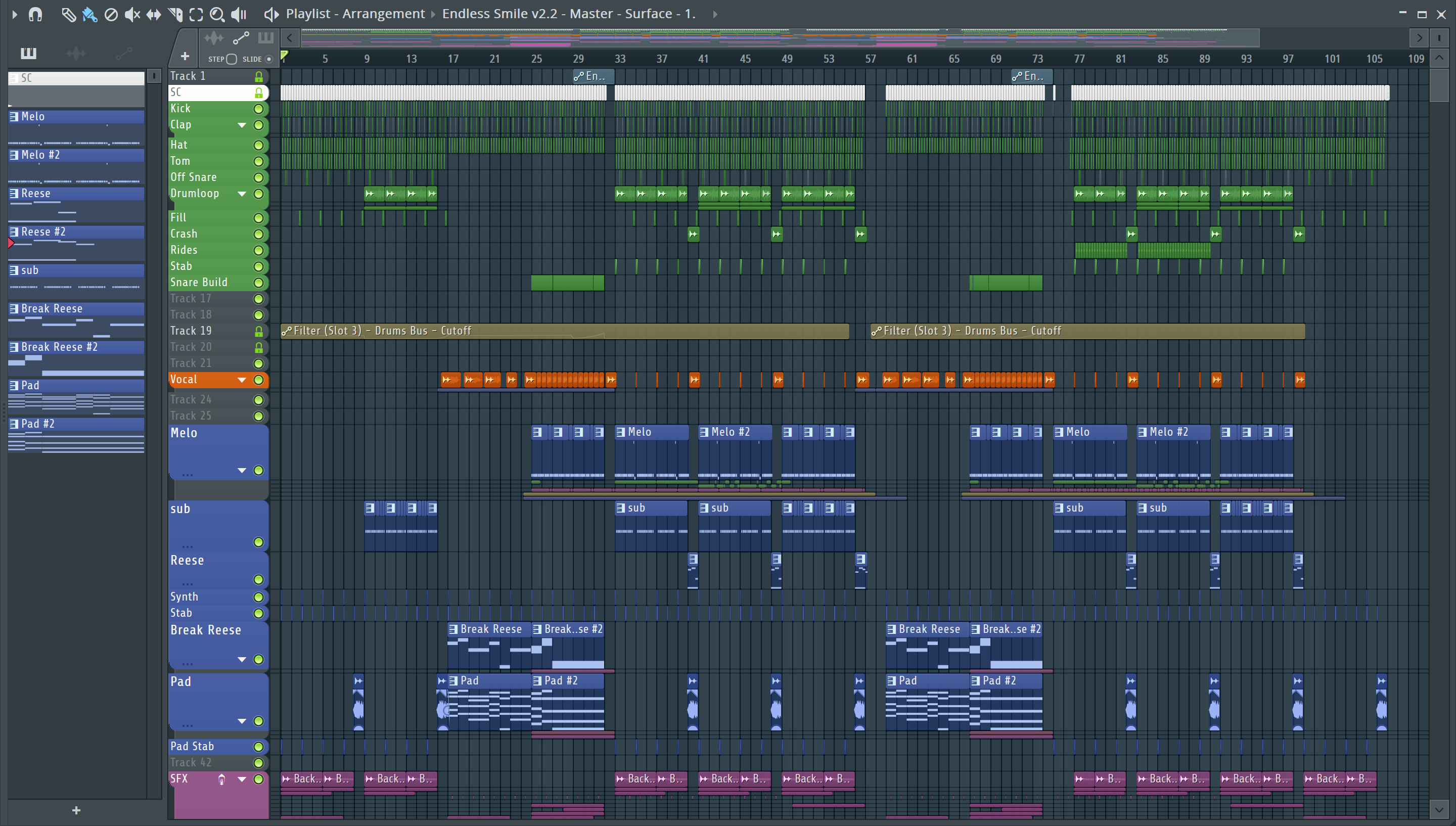This screenshot has height=826, width=1456.
Task: Select the Slip tool
Action: pyautogui.click(x=154, y=14)
